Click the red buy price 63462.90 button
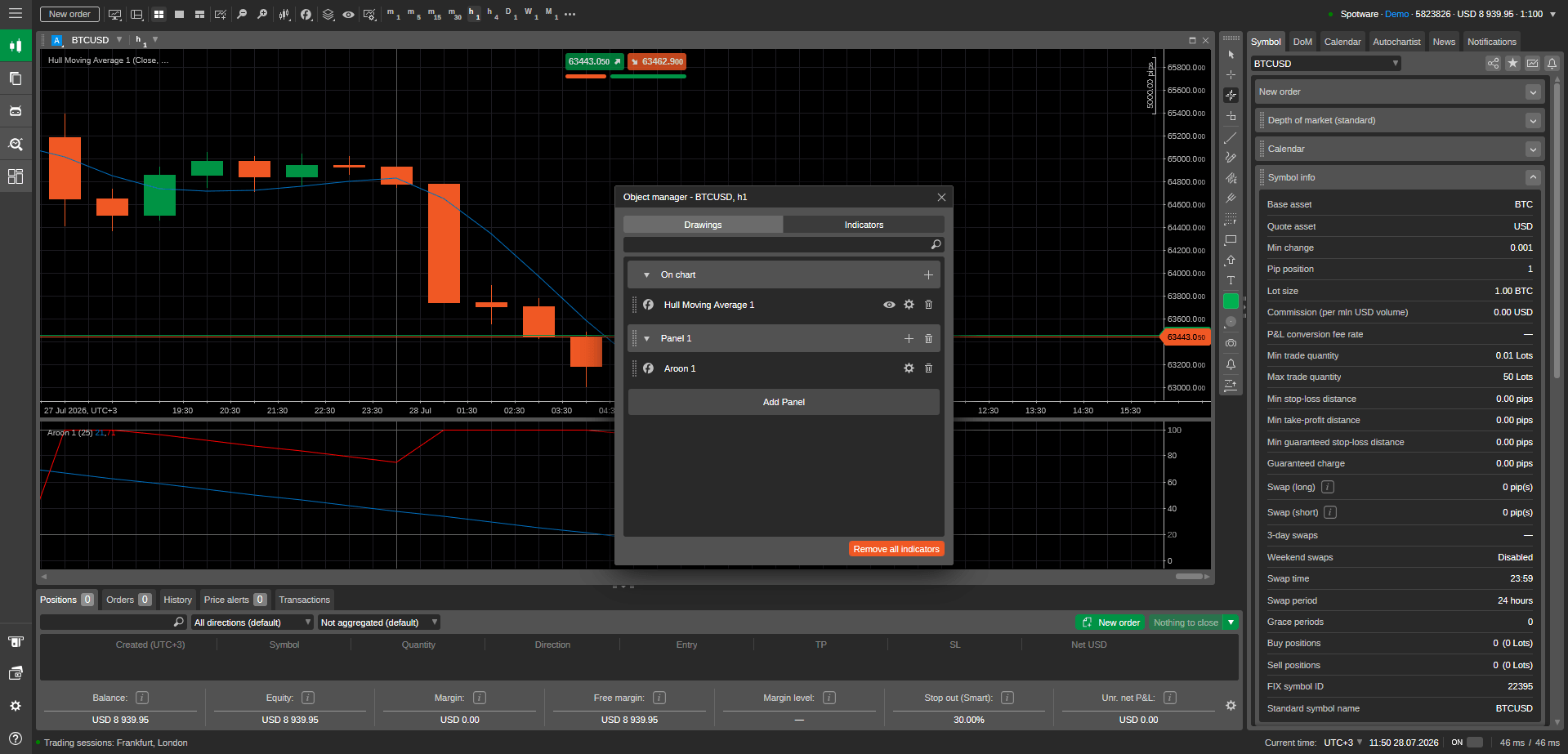 pyautogui.click(x=657, y=61)
